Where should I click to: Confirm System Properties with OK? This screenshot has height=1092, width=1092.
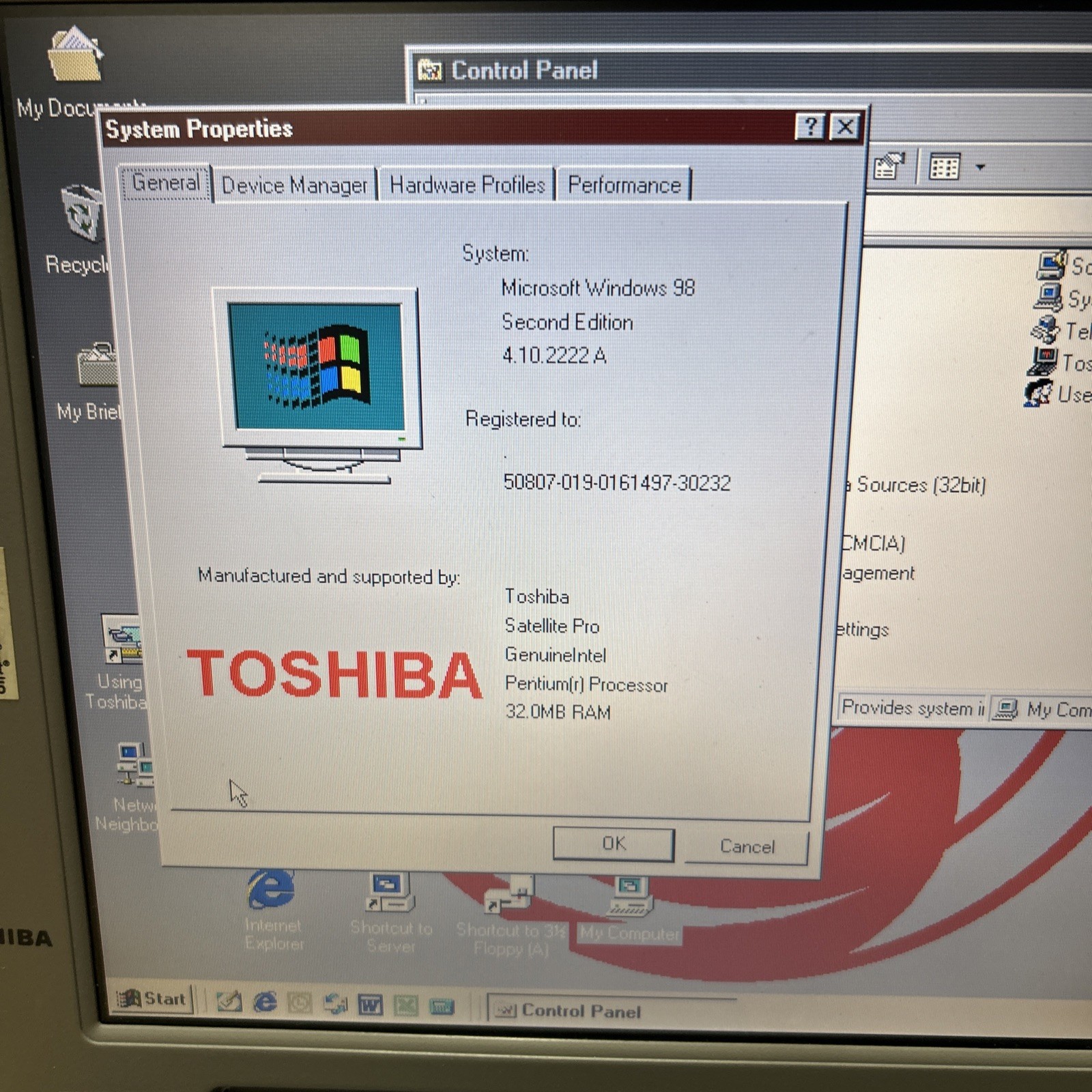tap(614, 844)
